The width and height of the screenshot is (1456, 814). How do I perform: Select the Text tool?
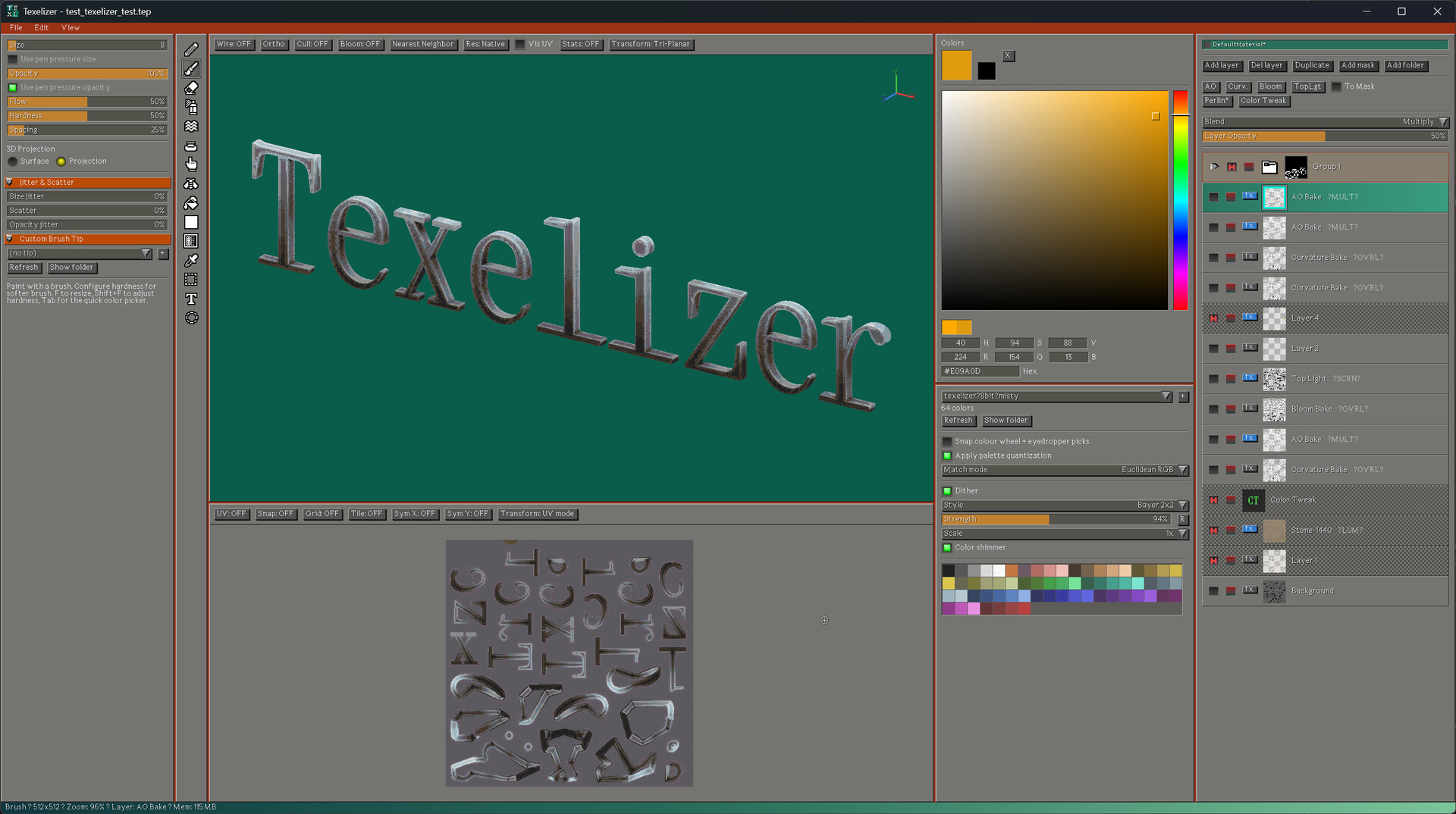(x=191, y=299)
